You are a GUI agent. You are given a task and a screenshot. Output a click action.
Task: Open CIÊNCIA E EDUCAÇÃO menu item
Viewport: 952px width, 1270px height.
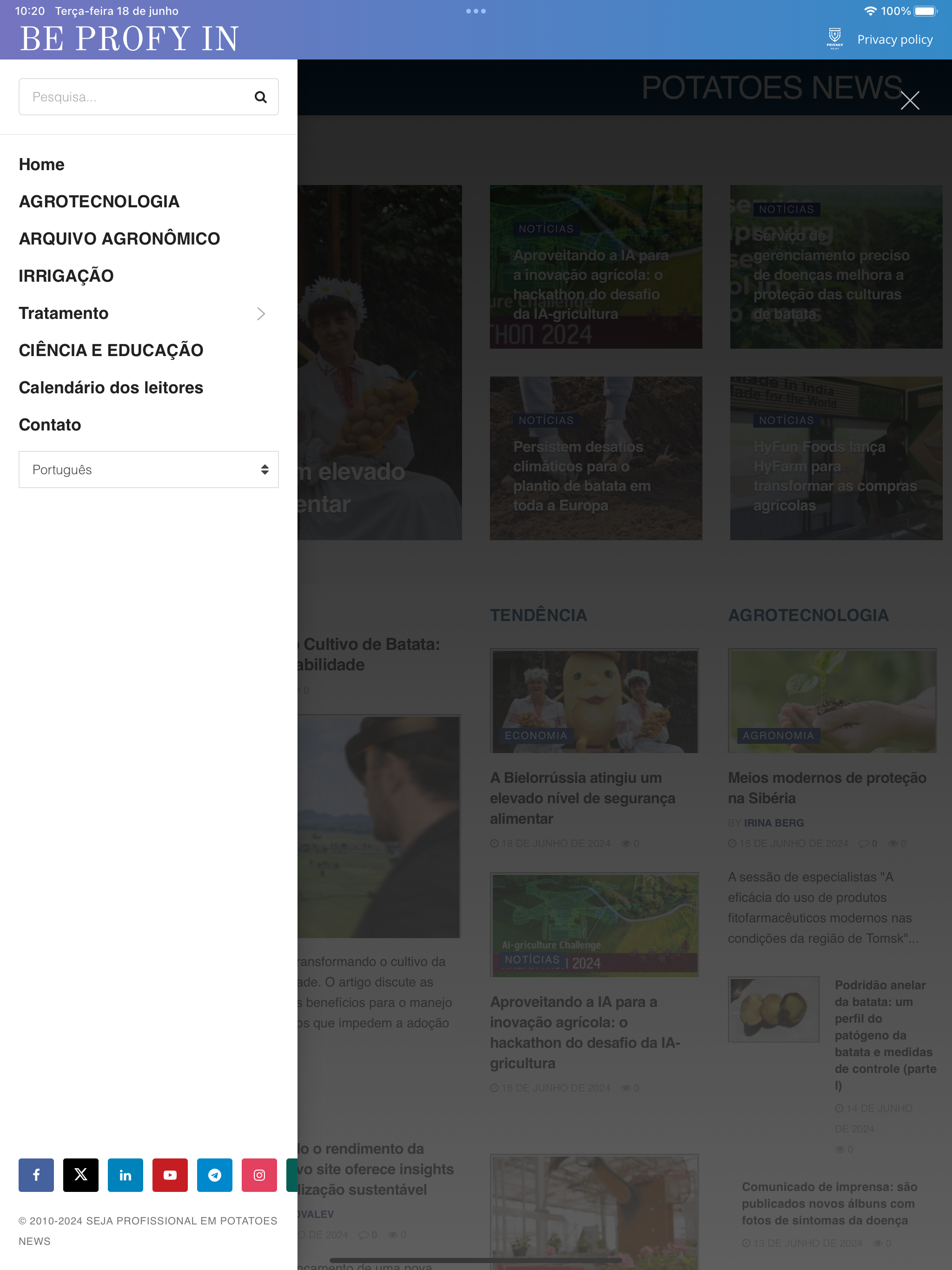pyautogui.click(x=111, y=350)
